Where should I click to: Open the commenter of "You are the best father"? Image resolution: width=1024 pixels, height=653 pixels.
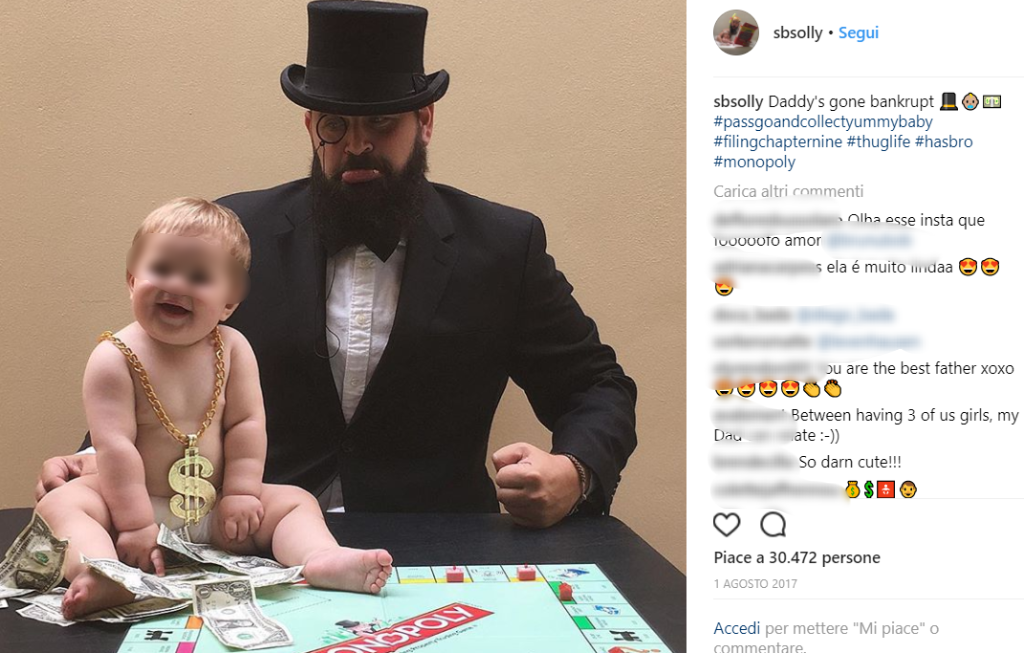[x=764, y=368]
